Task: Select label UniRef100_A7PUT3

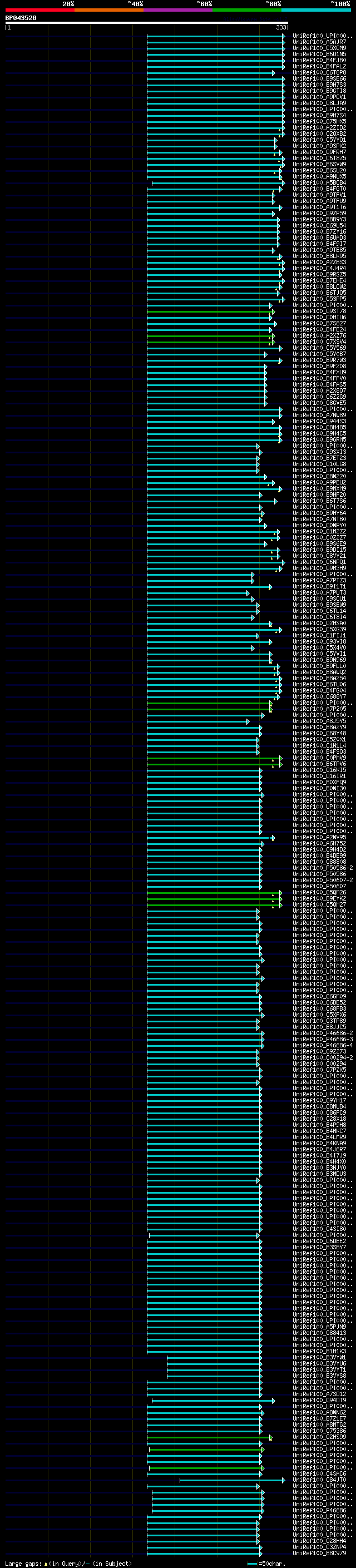Action: (x=319, y=593)
